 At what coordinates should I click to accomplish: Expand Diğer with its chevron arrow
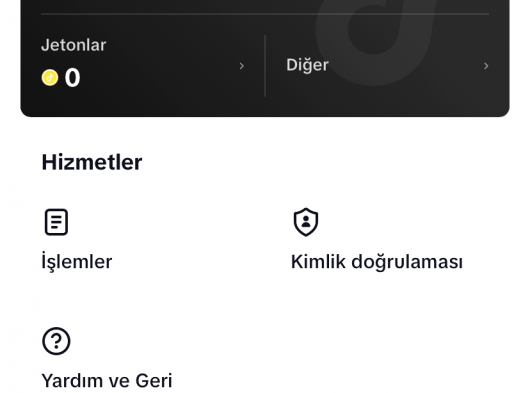click(x=486, y=66)
